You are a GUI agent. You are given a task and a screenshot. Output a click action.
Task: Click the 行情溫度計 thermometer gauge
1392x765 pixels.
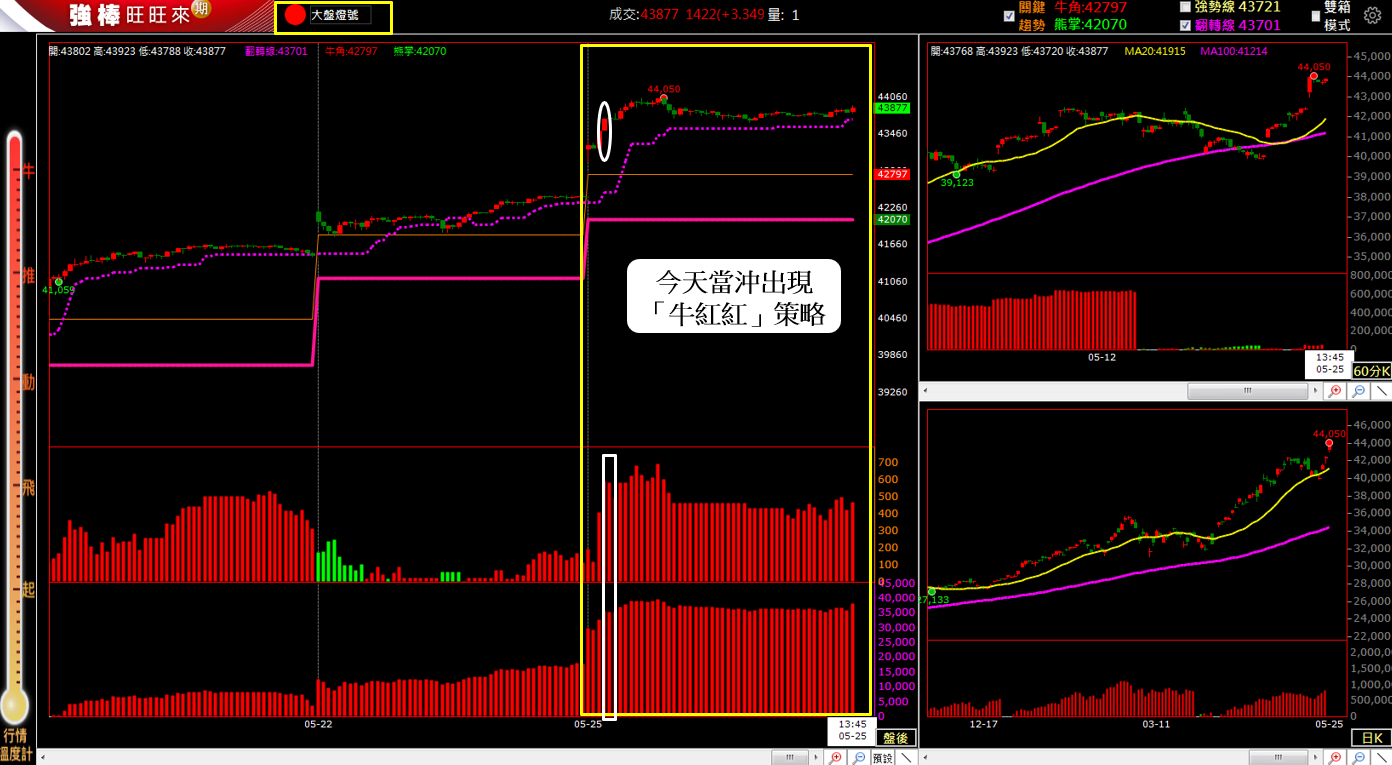[14, 425]
